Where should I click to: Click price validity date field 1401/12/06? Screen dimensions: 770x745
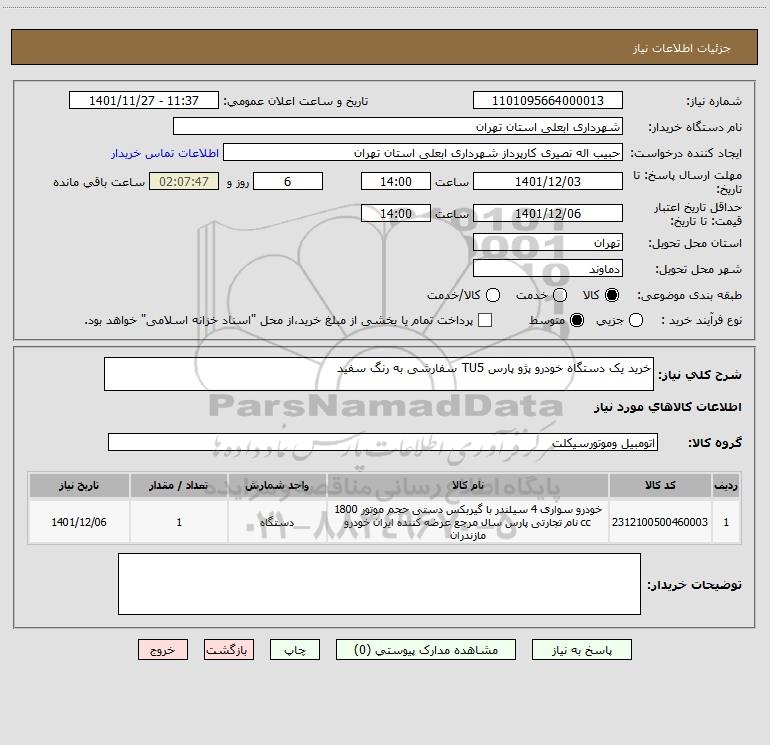tap(548, 214)
